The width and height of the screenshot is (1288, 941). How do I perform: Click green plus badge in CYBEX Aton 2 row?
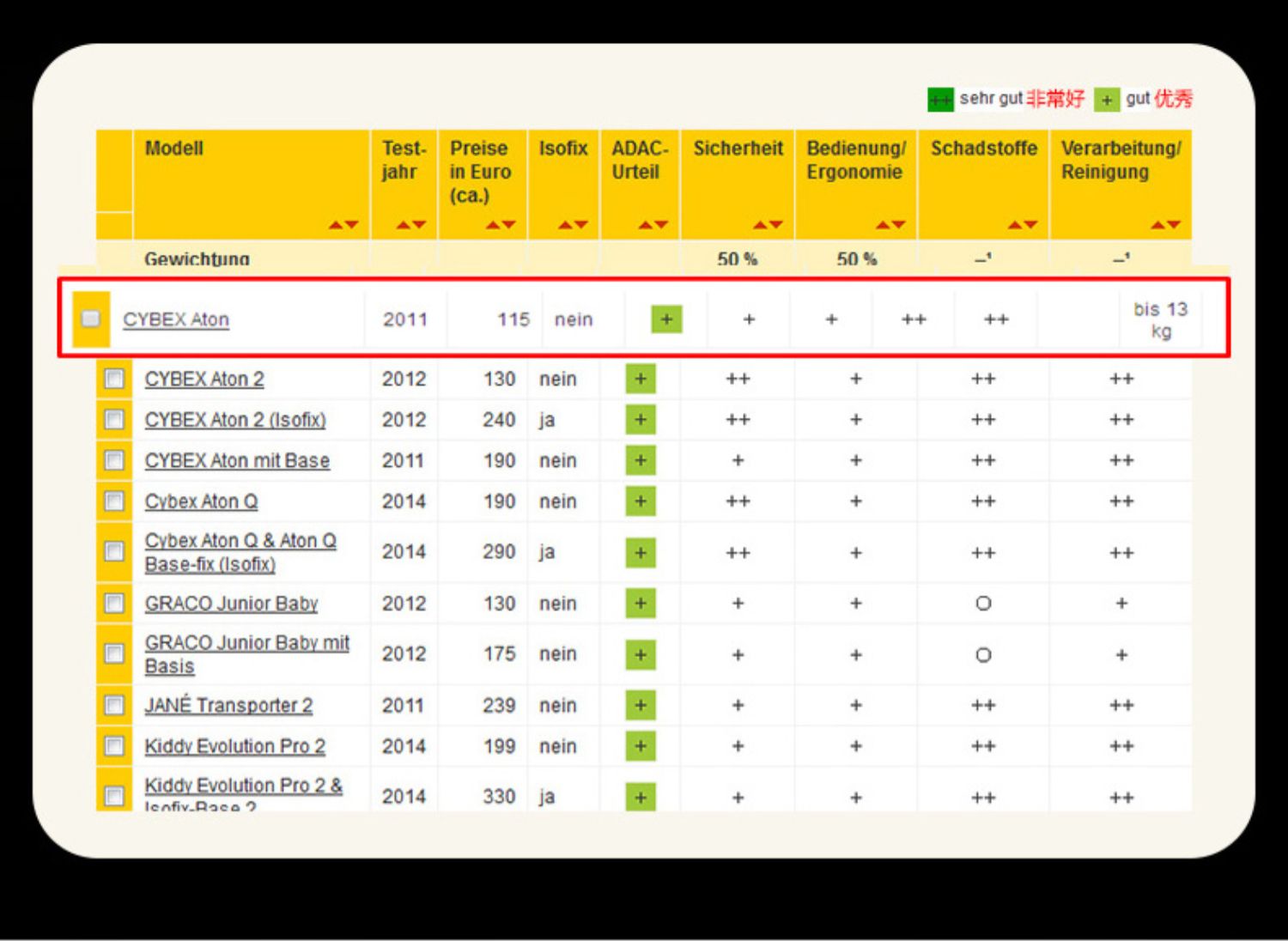(x=641, y=379)
